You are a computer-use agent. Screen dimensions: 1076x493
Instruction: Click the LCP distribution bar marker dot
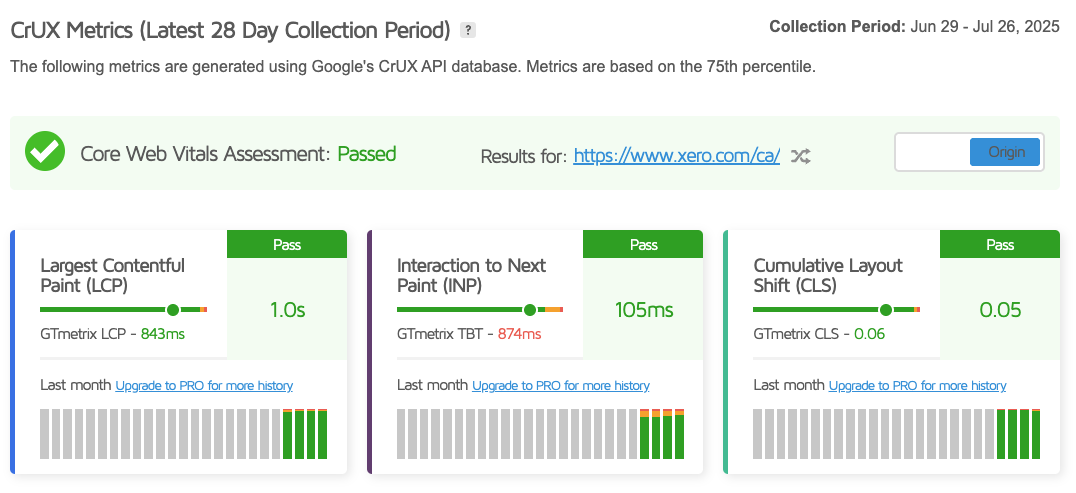point(173,310)
